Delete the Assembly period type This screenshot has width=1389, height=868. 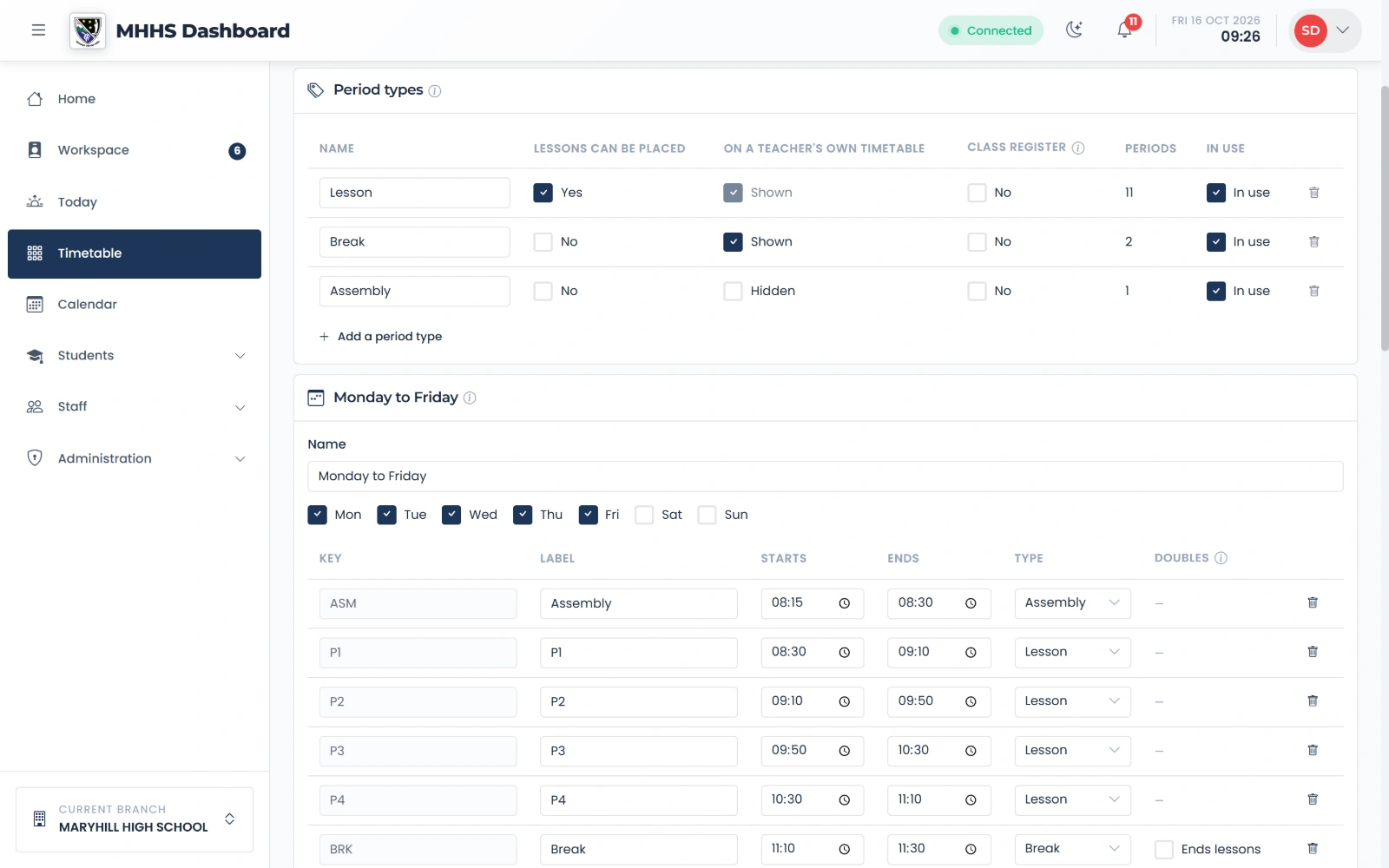[x=1313, y=291]
